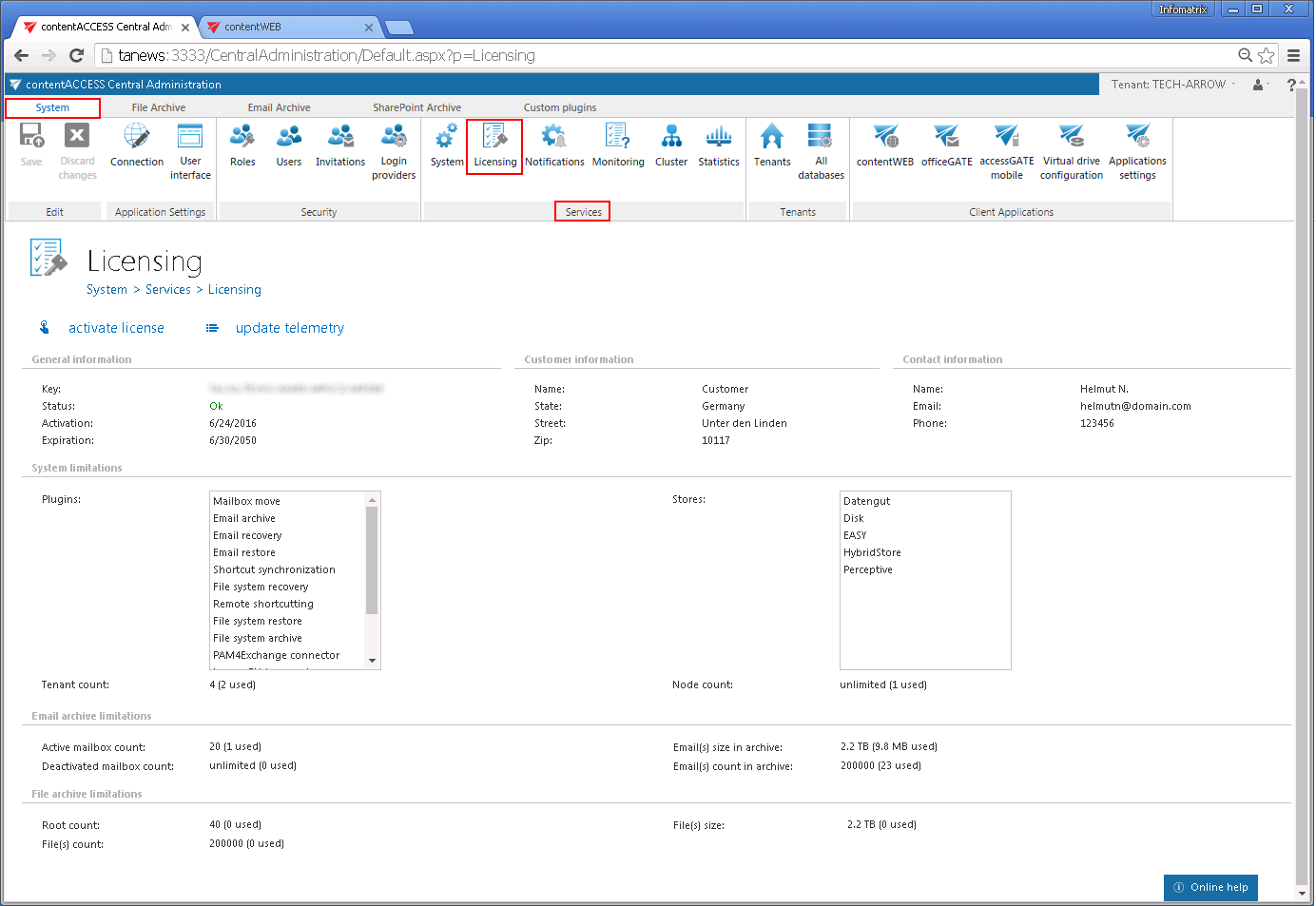Bookmark this page with star icon
Screen dimensions: 1316x906
(x=1266, y=55)
